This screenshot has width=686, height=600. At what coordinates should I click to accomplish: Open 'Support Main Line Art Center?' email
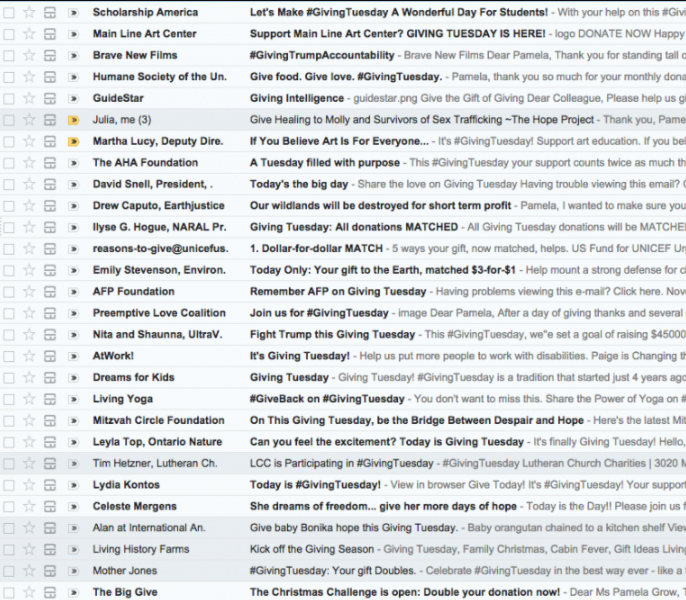(x=398, y=34)
